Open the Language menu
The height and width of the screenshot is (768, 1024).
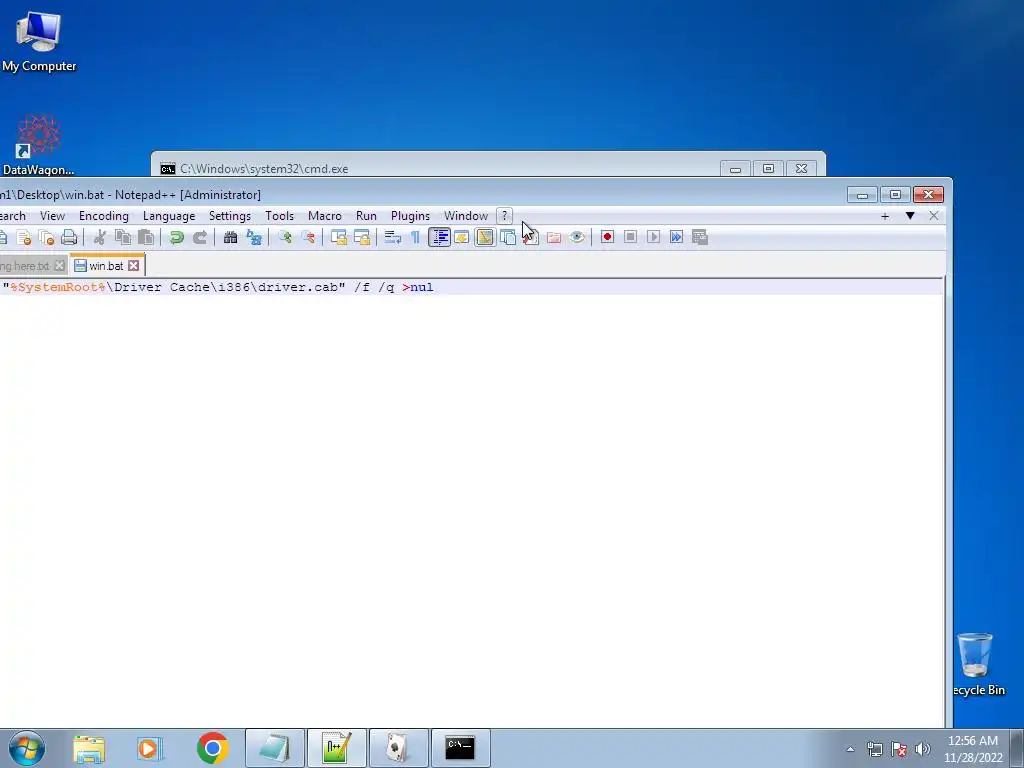coord(169,216)
